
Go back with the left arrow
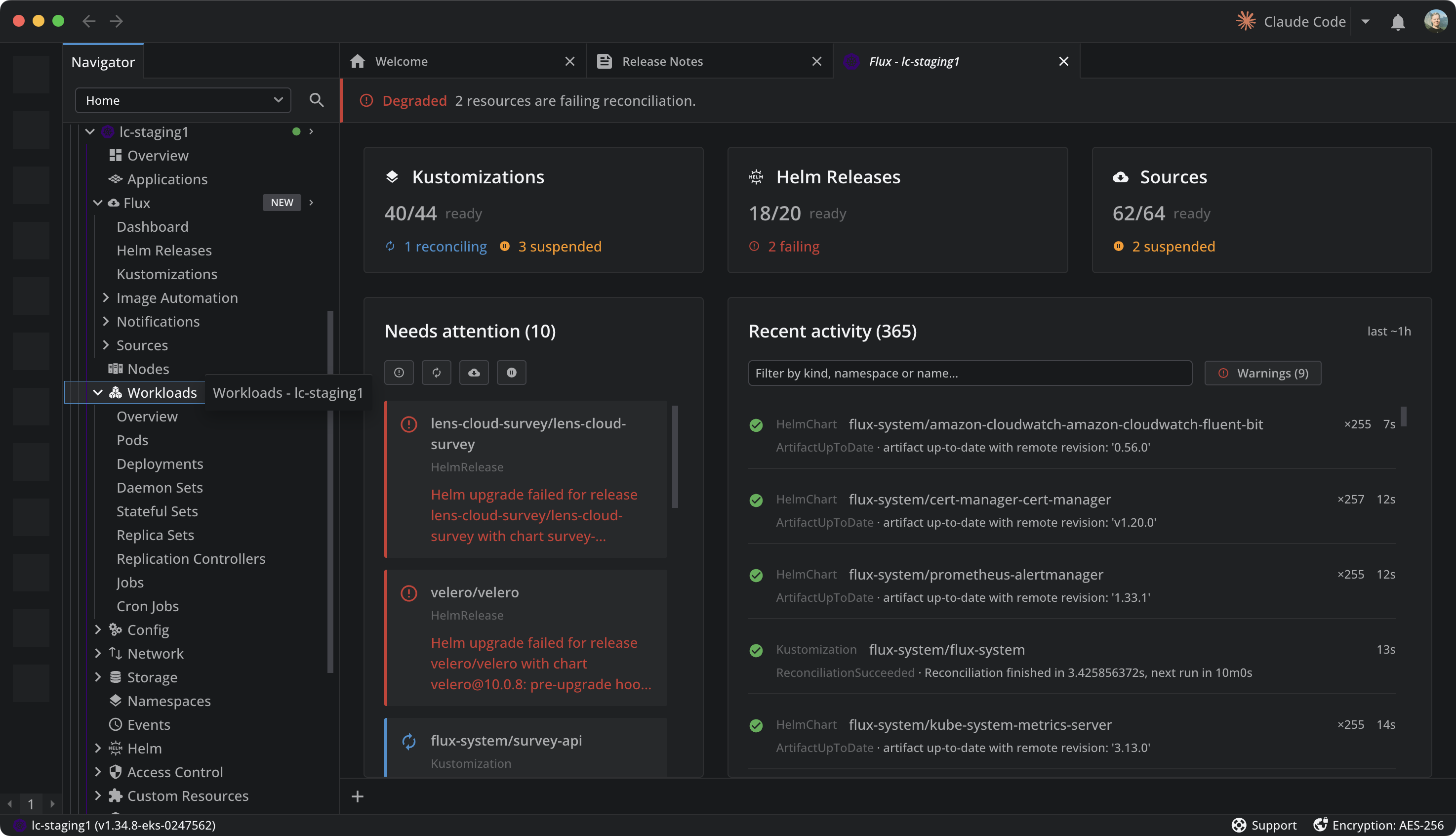(x=88, y=21)
